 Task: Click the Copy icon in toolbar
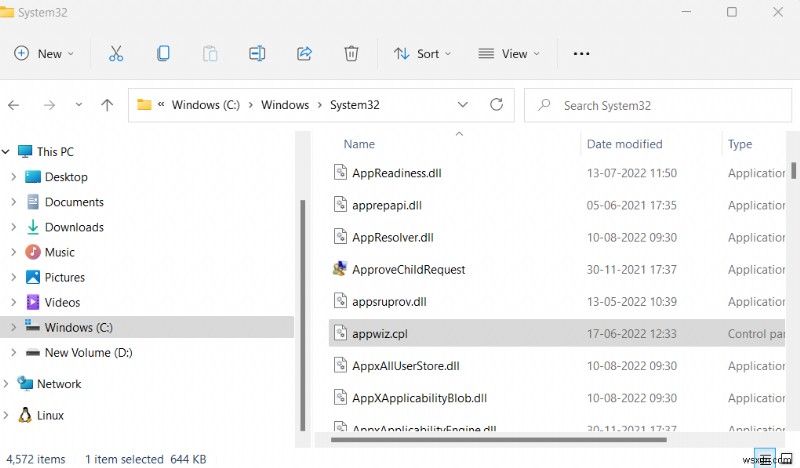click(x=163, y=53)
